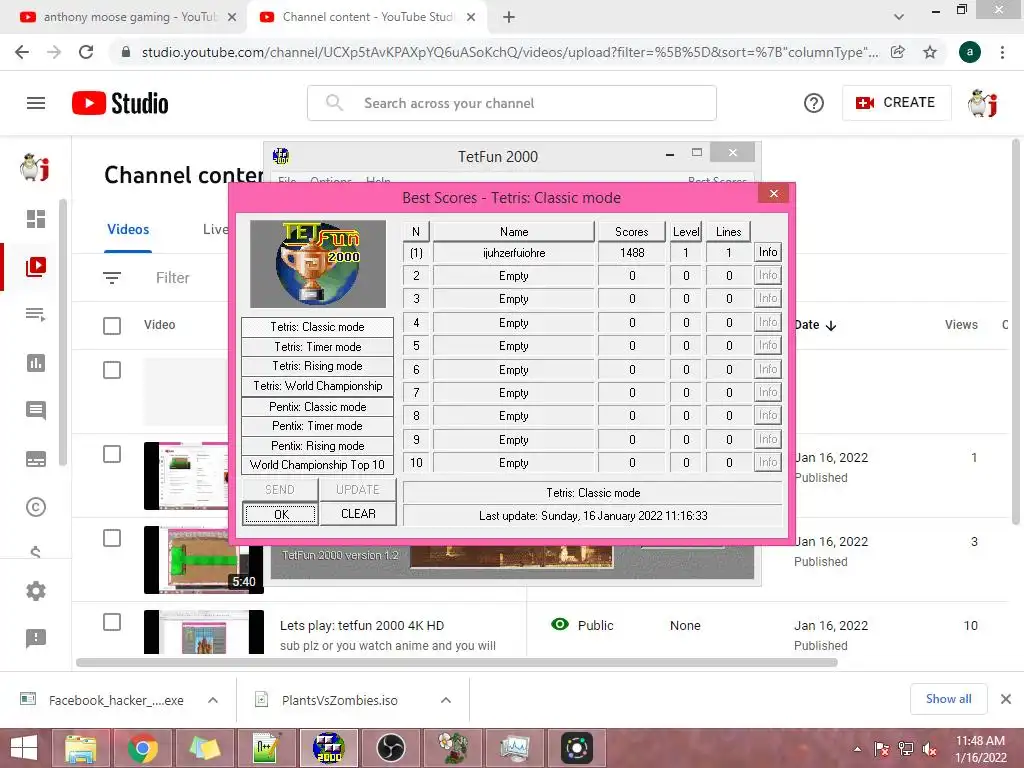Open Dashboard in Studio sidebar
Screen dimensions: 1024x768
tap(36, 219)
